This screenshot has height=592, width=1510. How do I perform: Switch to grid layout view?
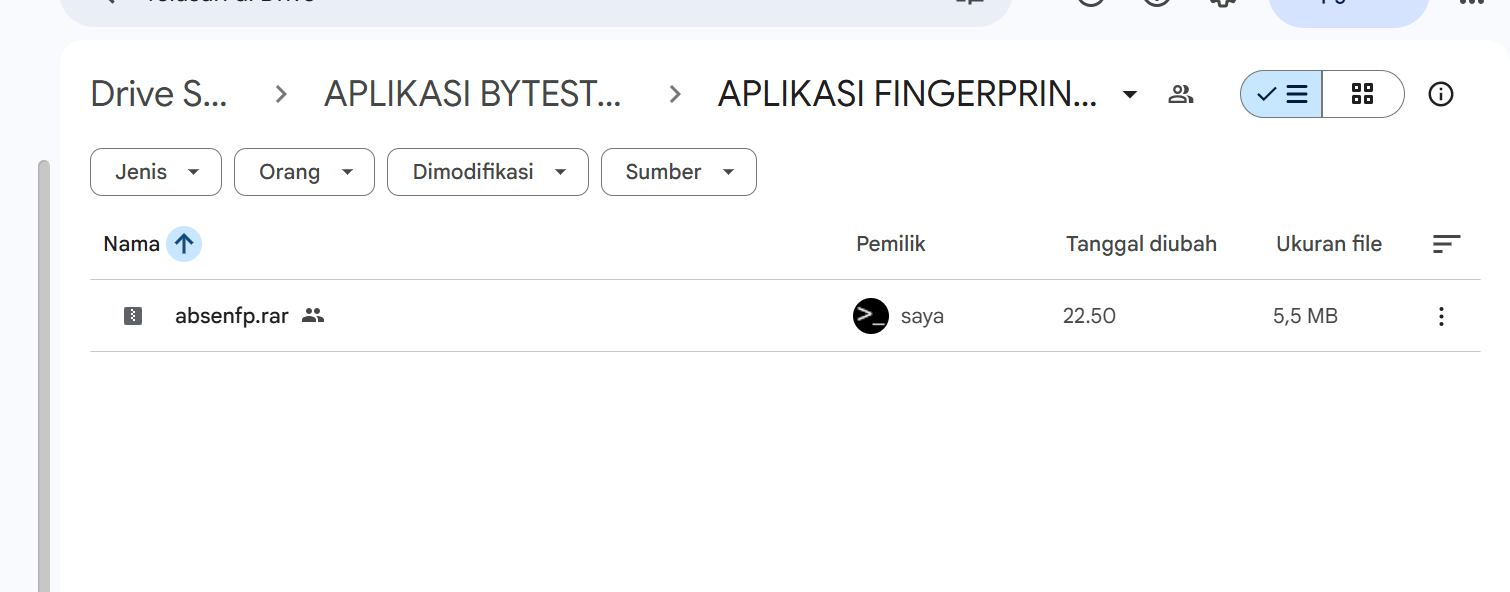(x=1362, y=95)
